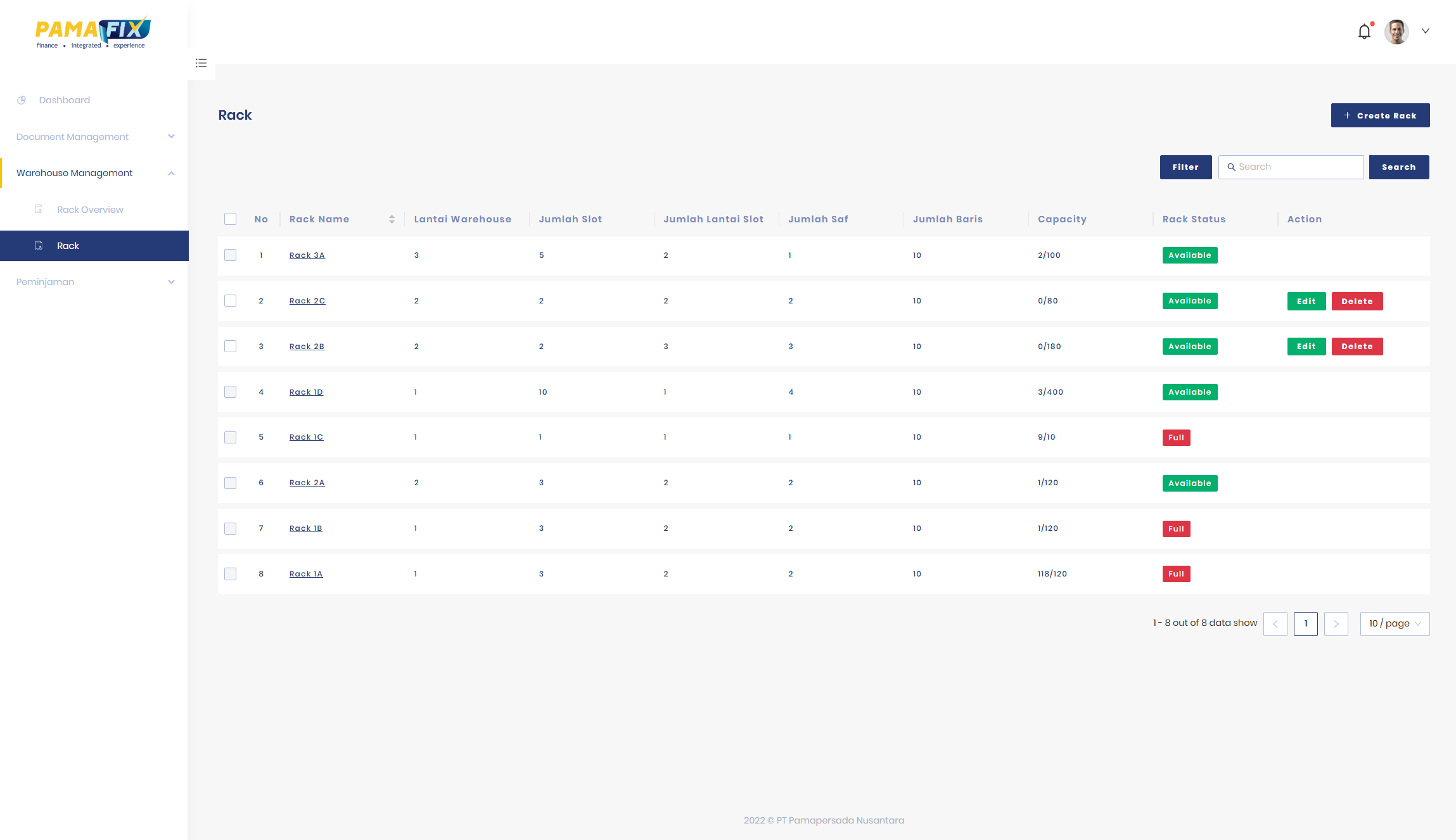1456x840 pixels.
Task: Expand the Document Management menu
Action: 94,137
